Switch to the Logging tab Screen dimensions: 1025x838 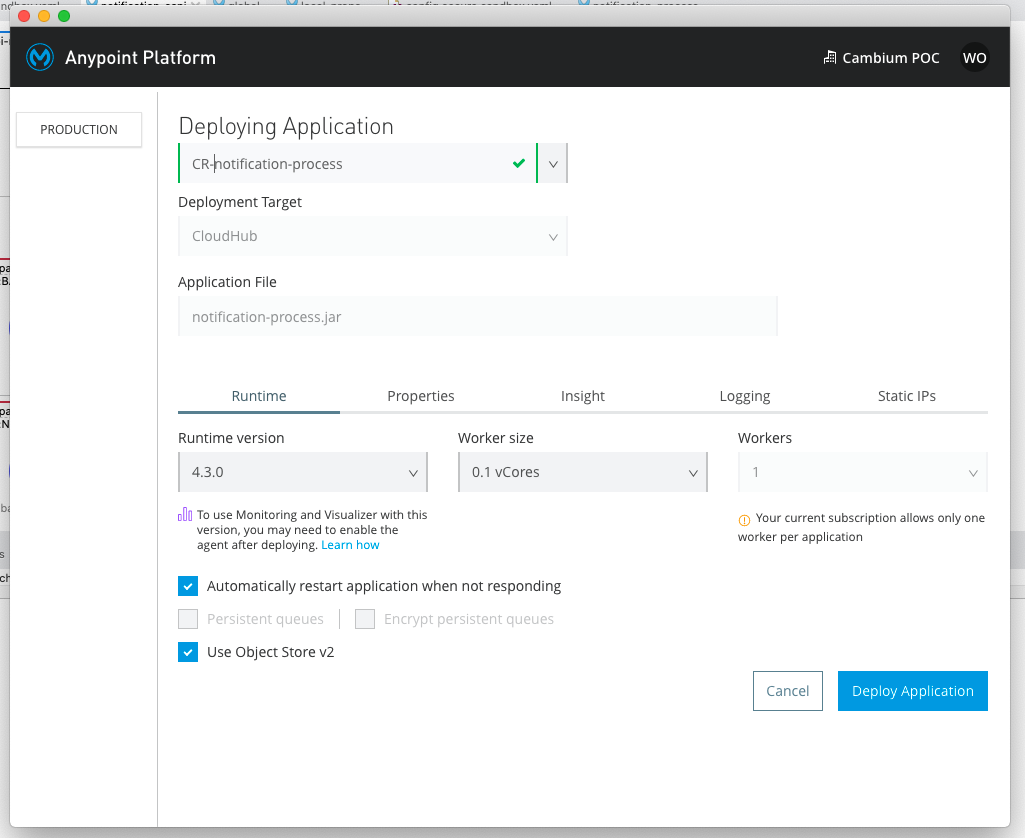745,396
